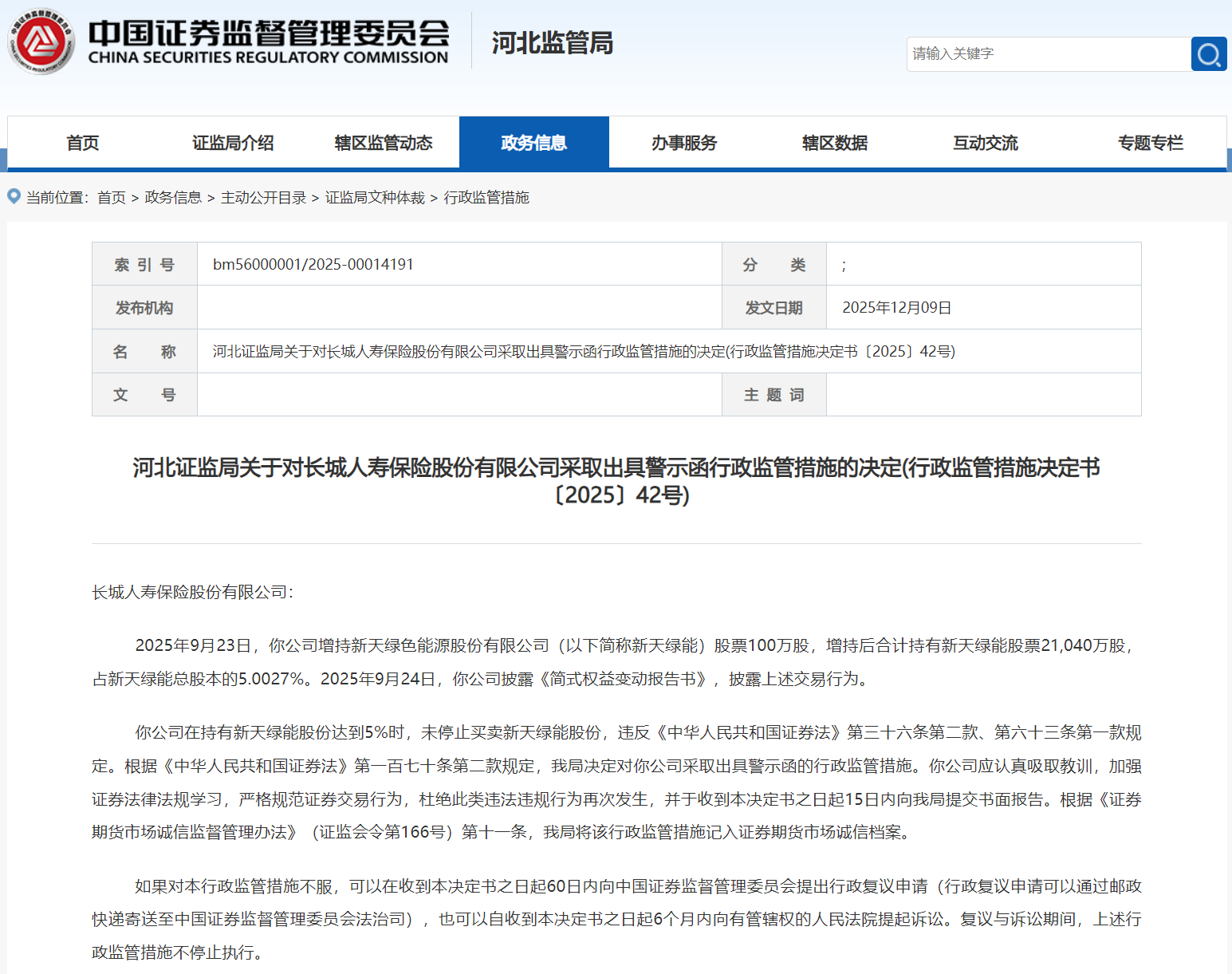
Task: Select the 政务信息 navigation tab
Action: point(534,143)
